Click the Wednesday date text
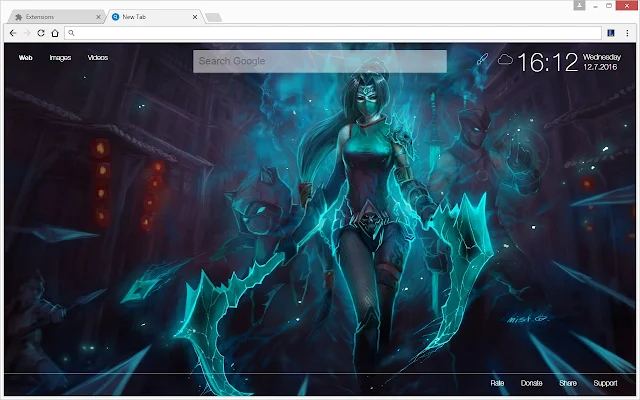Screen dimensions: 640x400 (602, 57)
